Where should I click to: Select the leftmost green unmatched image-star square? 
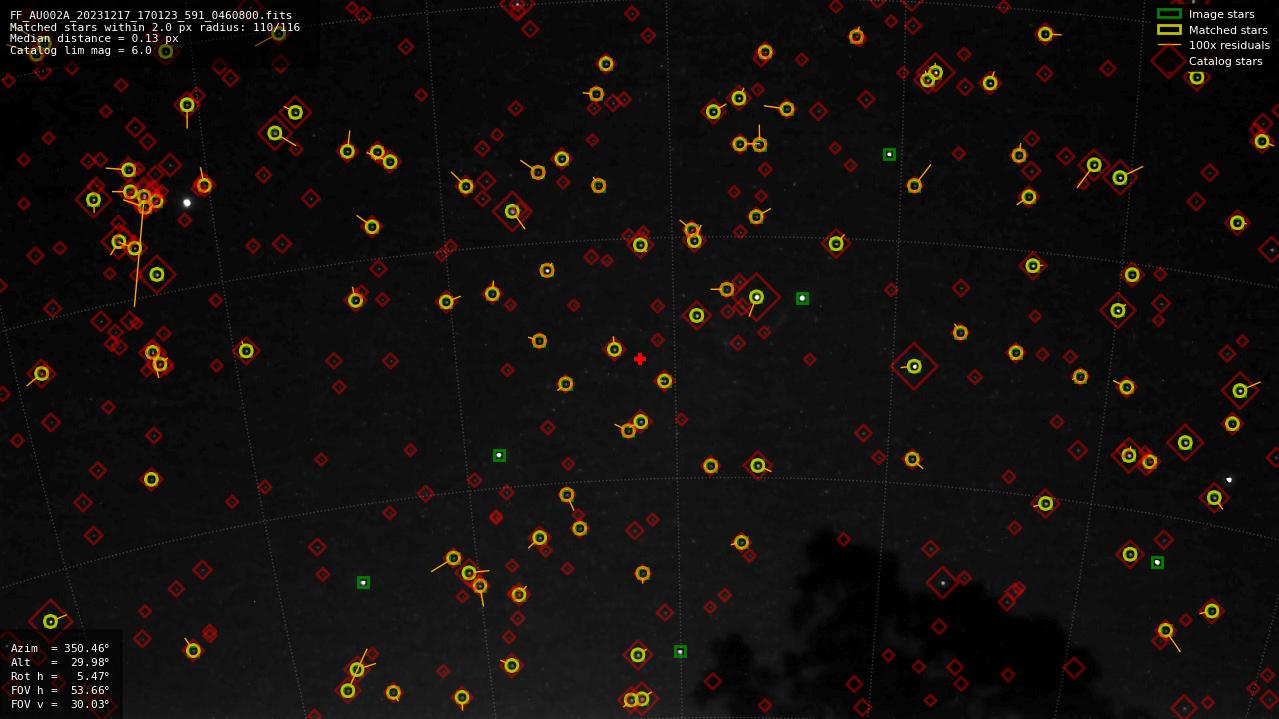(x=363, y=582)
